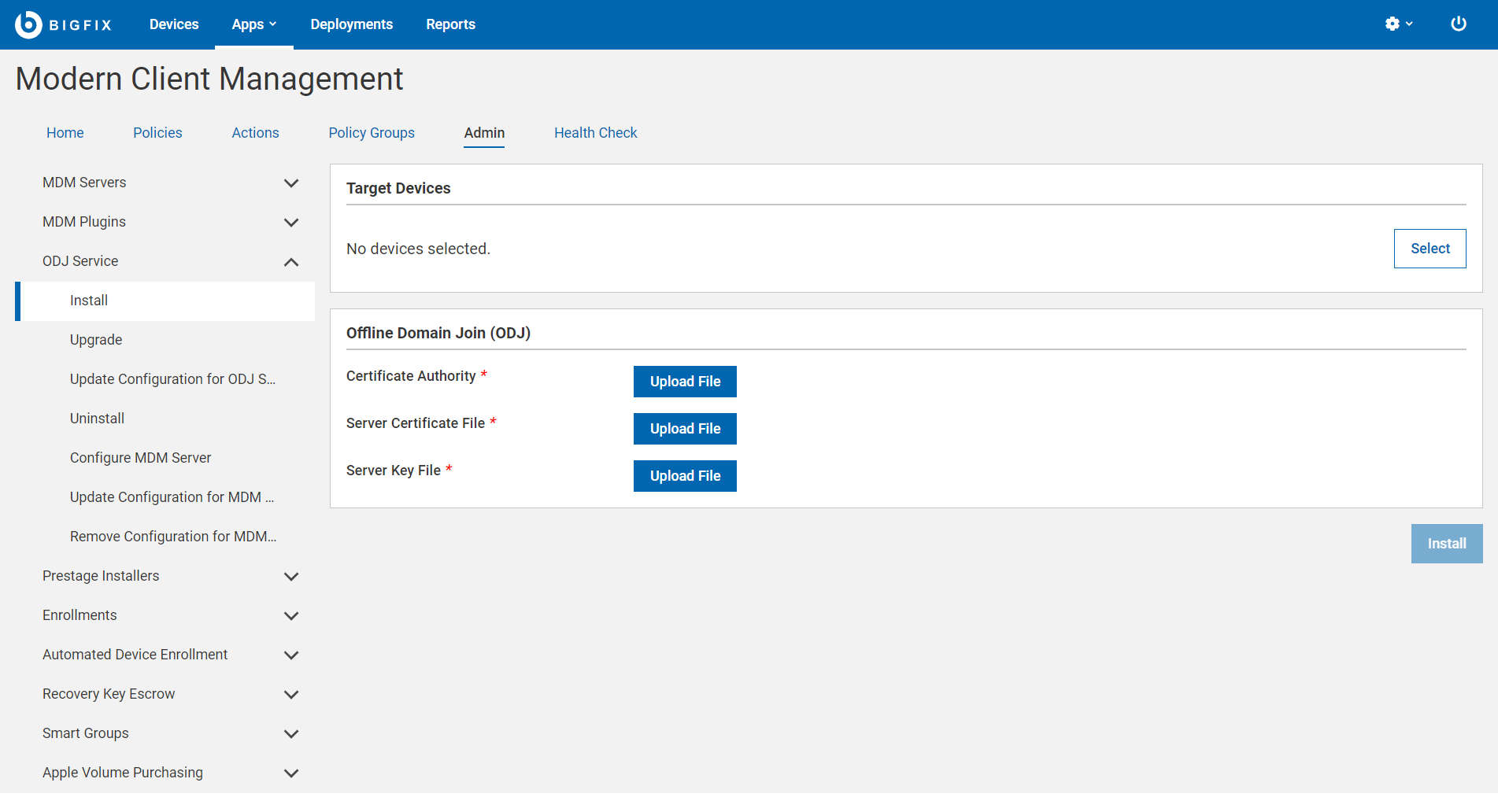
Task: Switch to the Health Check tab
Action: tap(595, 133)
